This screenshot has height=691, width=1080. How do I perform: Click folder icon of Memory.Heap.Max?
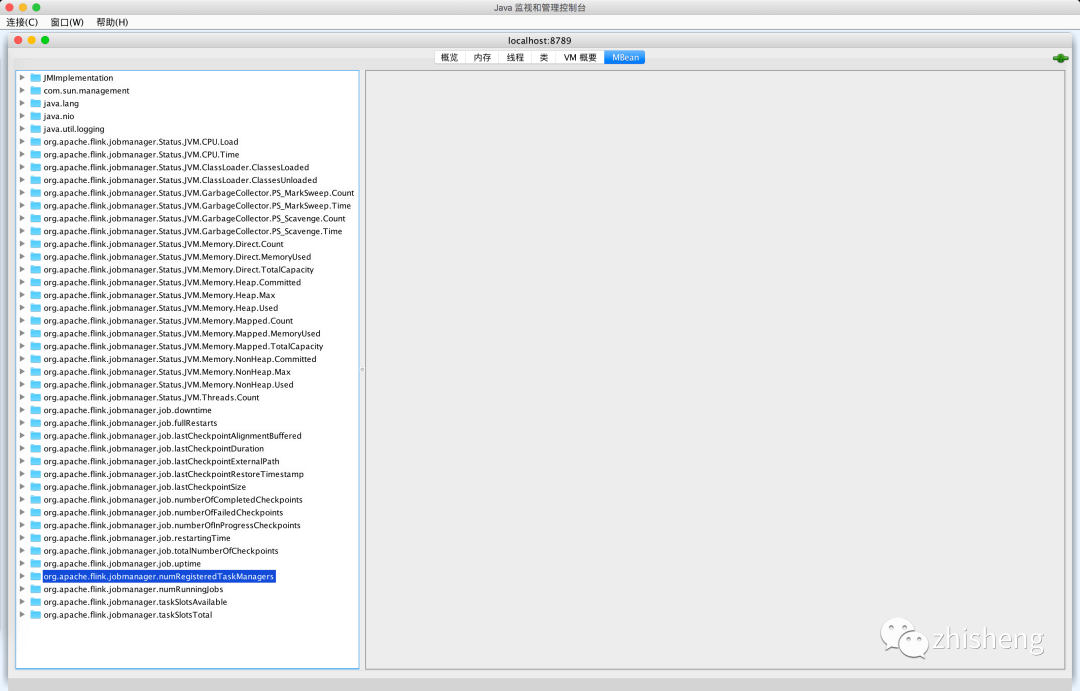[x=36, y=295]
